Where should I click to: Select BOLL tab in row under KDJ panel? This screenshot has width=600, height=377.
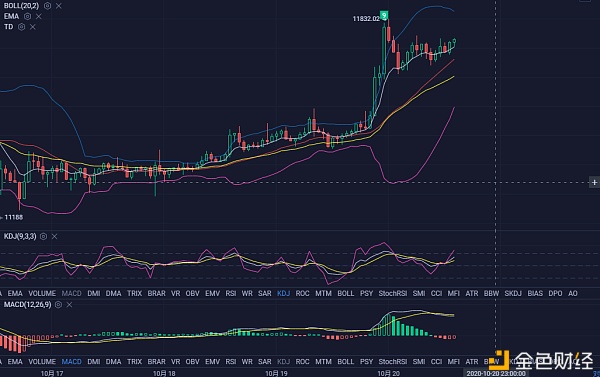pos(346,294)
